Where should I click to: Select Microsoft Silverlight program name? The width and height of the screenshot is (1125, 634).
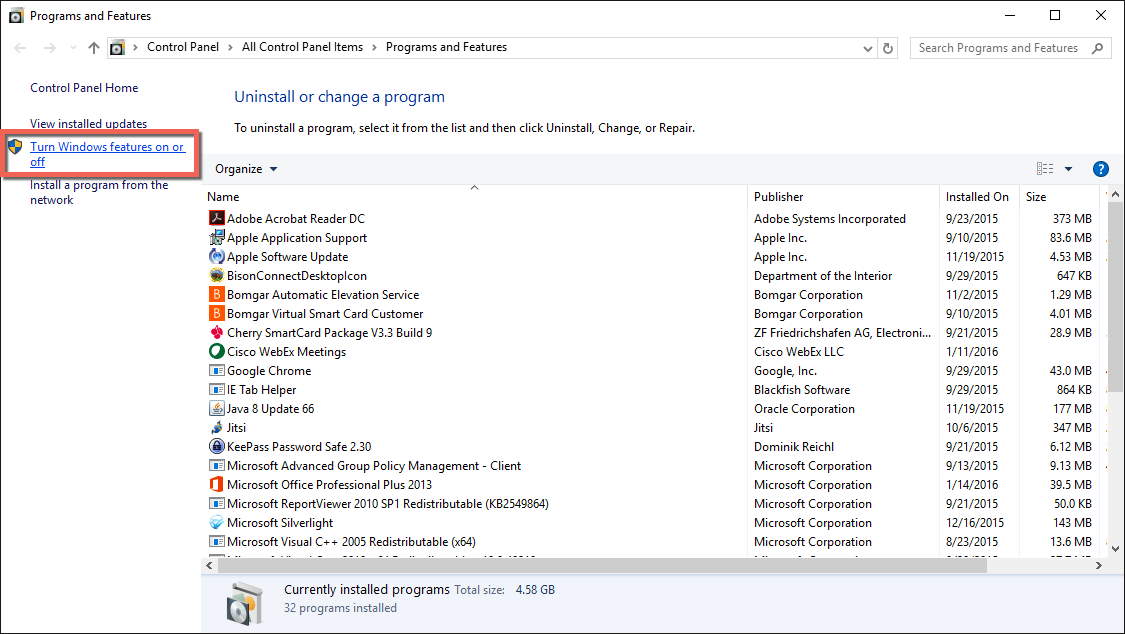click(280, 523)
